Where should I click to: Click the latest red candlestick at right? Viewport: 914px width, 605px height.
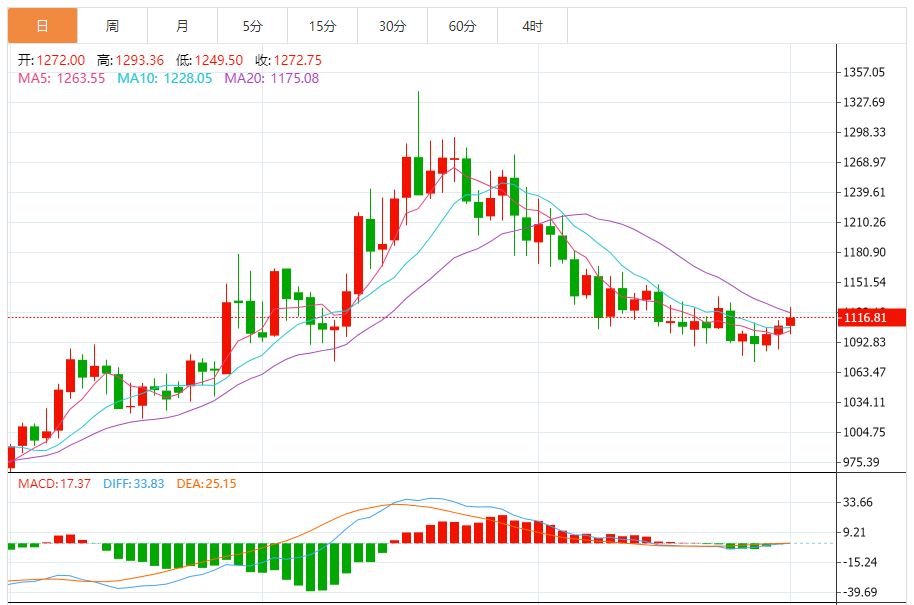(791, 321)
